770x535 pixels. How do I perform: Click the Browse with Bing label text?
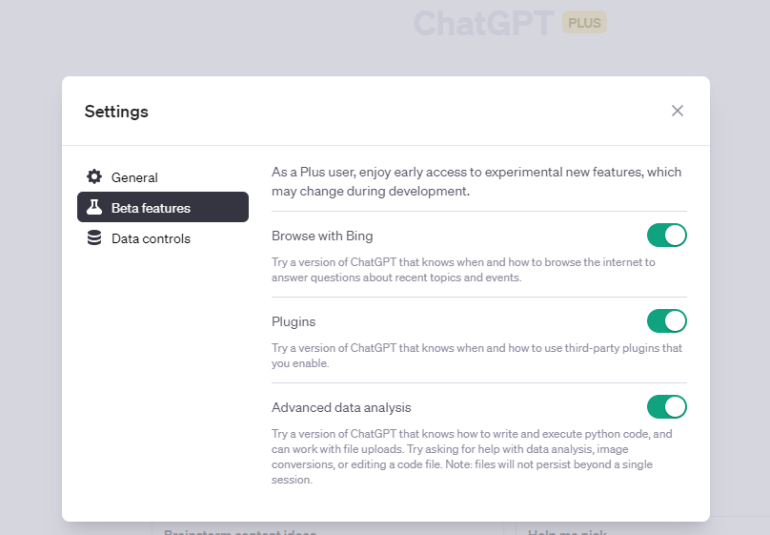tap(322, 236)
